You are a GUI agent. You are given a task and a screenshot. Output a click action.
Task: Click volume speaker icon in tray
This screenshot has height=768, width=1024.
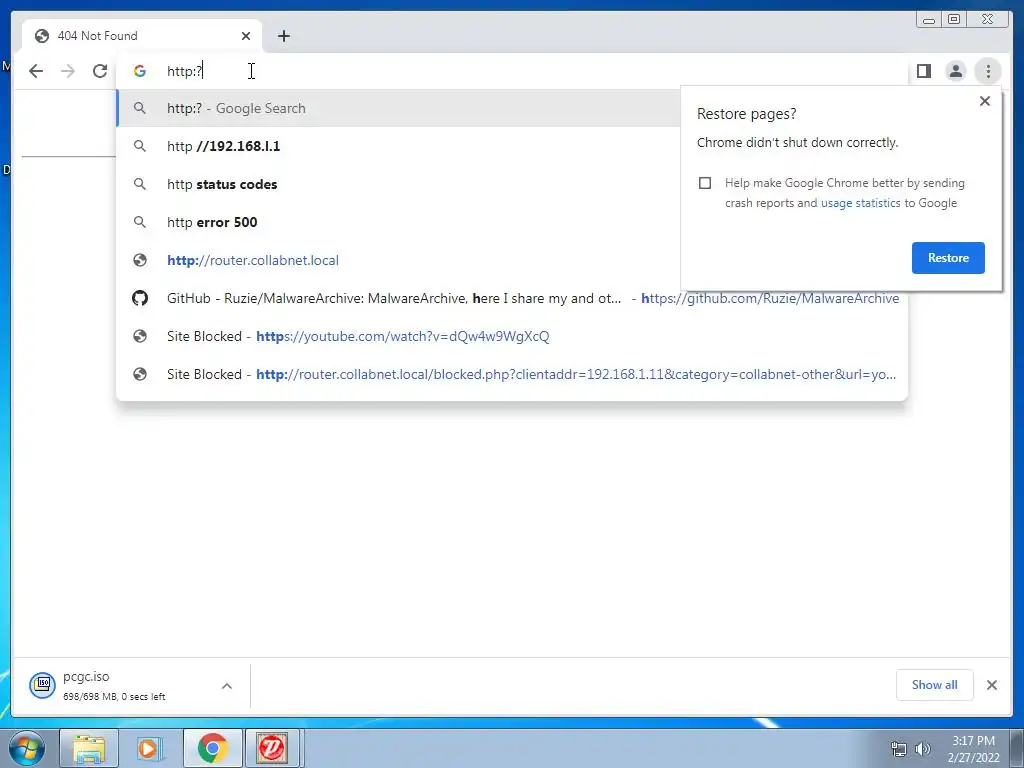[x=923, y=749]
